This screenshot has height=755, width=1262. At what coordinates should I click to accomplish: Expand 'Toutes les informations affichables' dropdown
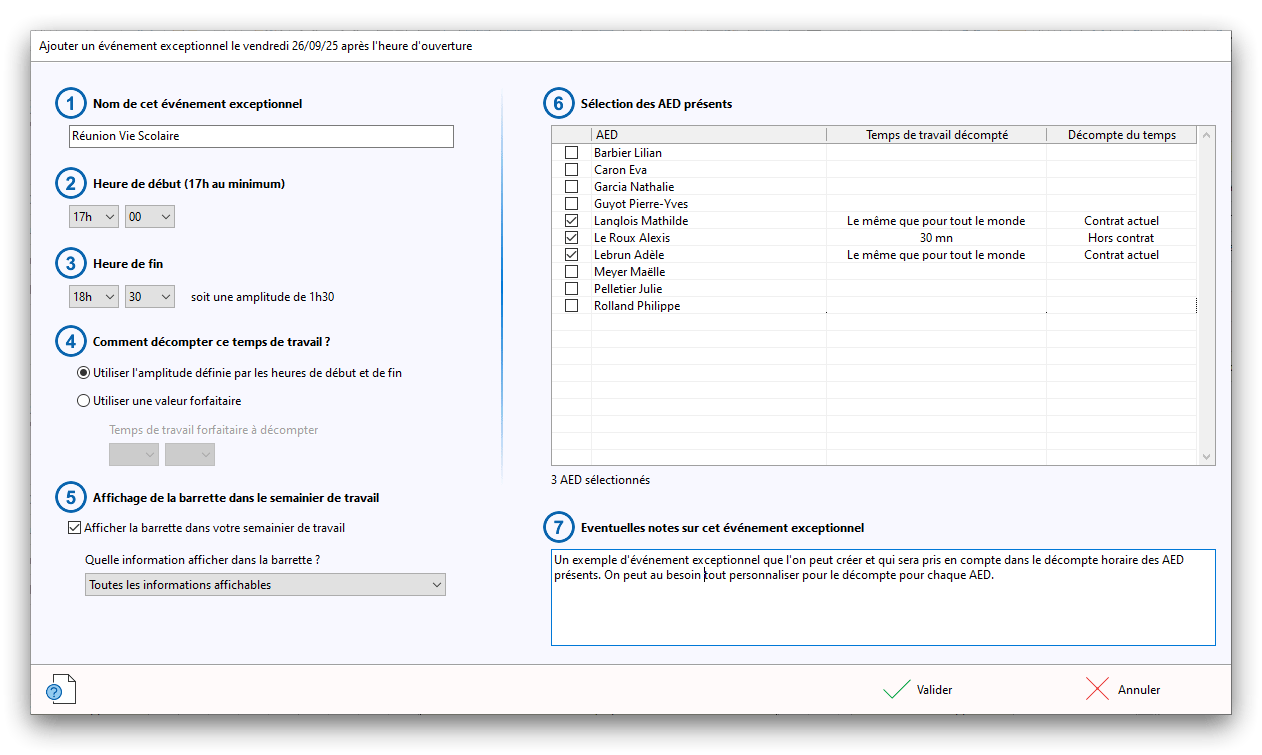click(x=265, y=585)
